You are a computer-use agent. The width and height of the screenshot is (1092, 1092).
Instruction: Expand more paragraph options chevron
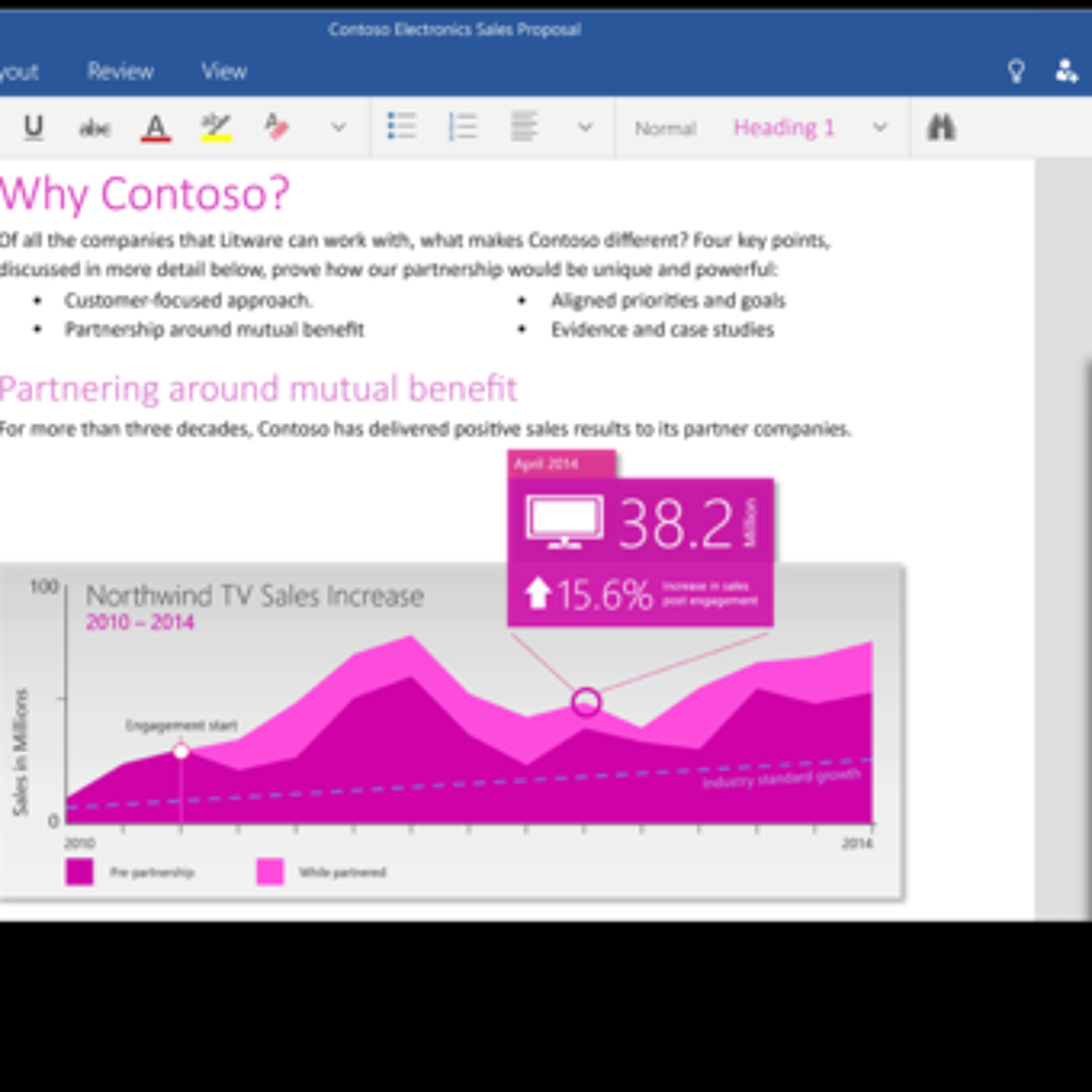point(585,127)
